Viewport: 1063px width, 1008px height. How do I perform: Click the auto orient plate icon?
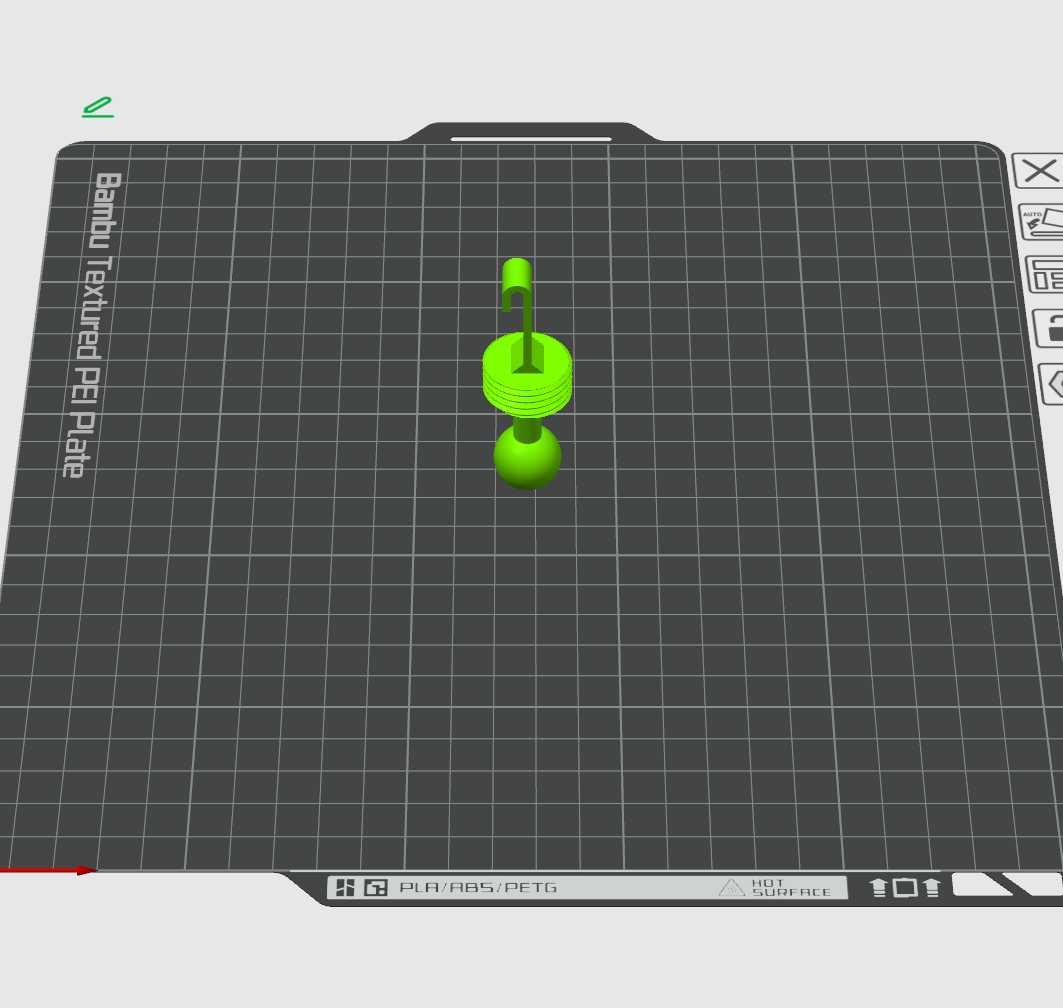1042,222
